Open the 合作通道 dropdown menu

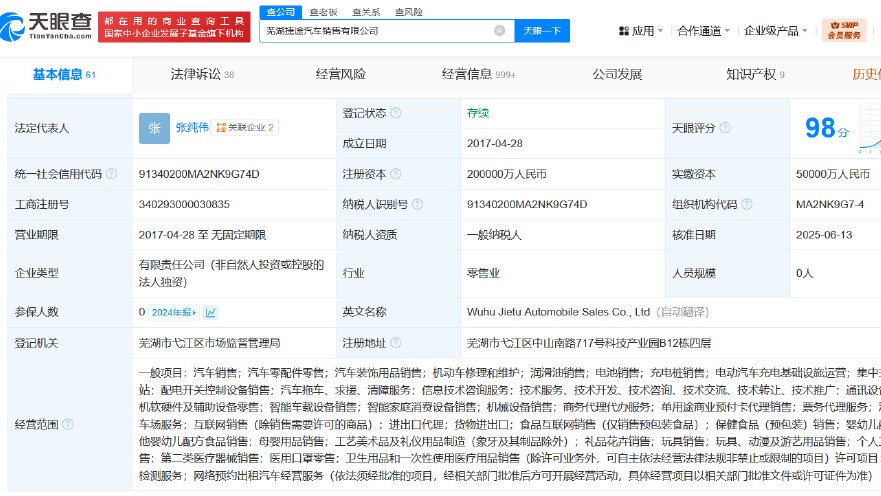tap(703, 31)
